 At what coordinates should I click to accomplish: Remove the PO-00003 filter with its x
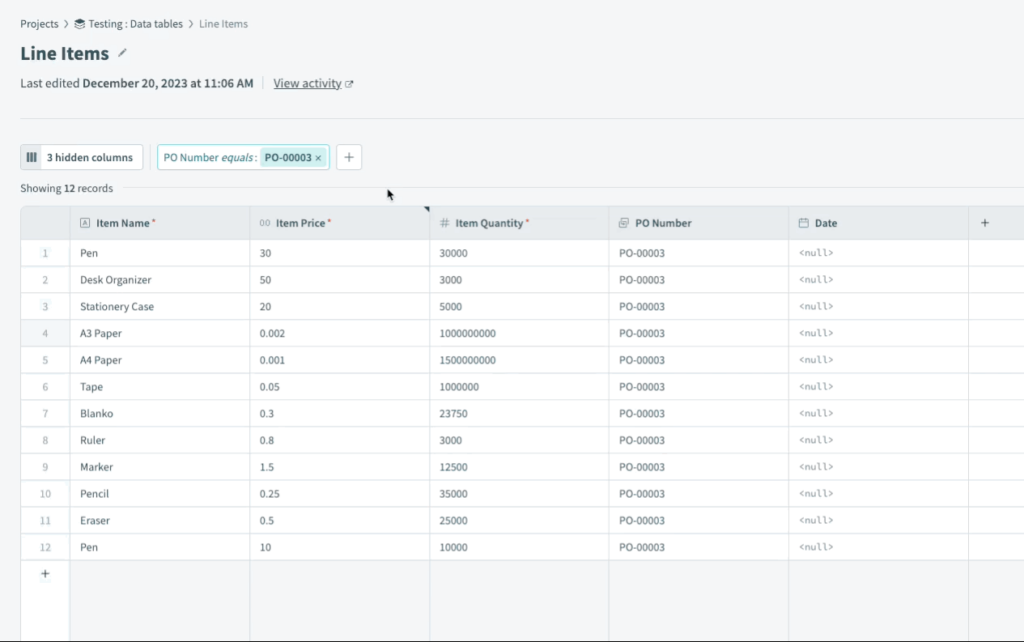coord(318,157)
